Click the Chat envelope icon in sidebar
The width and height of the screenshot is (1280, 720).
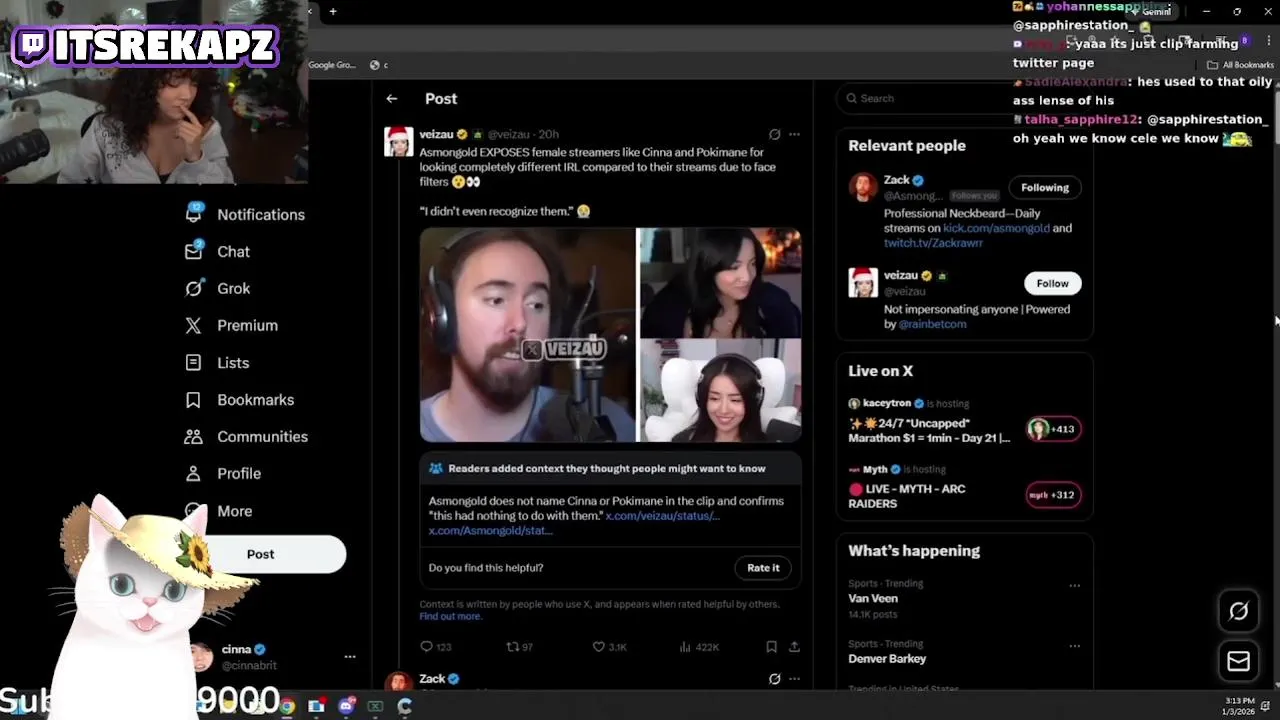[193, 251]
